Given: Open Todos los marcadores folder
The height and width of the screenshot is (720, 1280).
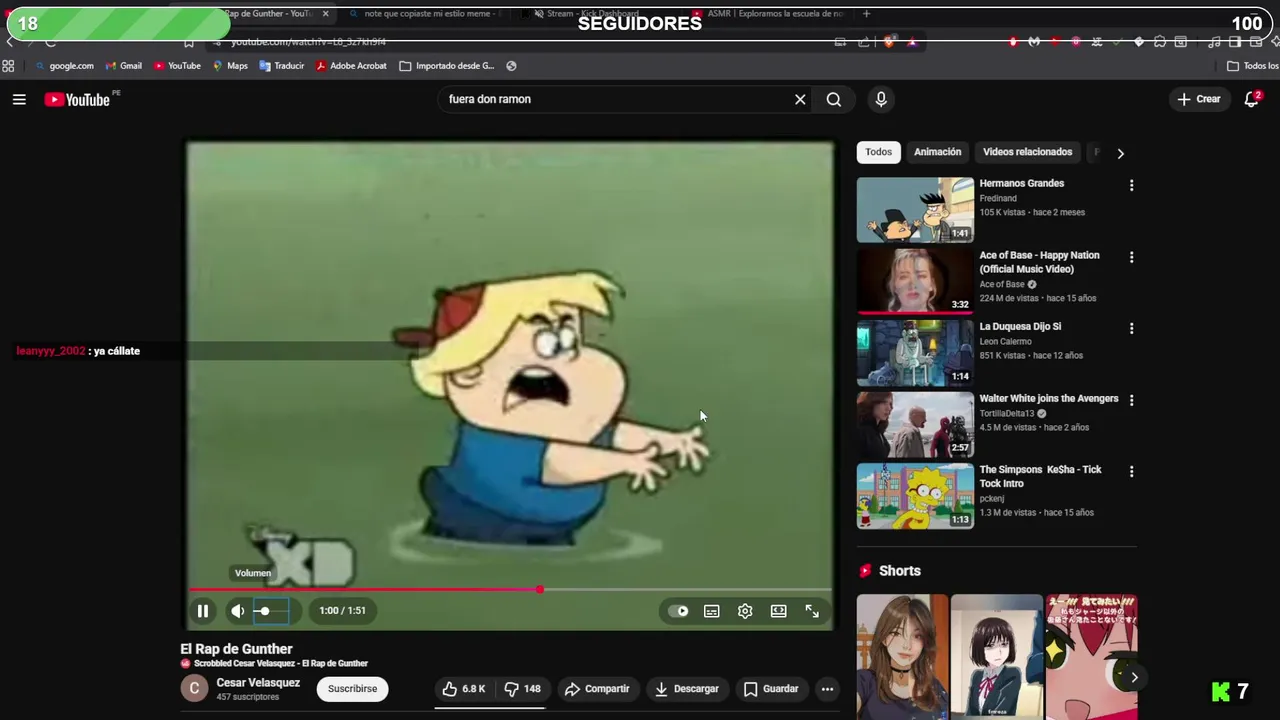Looking at the screenshot, I should pos(1253,66).
